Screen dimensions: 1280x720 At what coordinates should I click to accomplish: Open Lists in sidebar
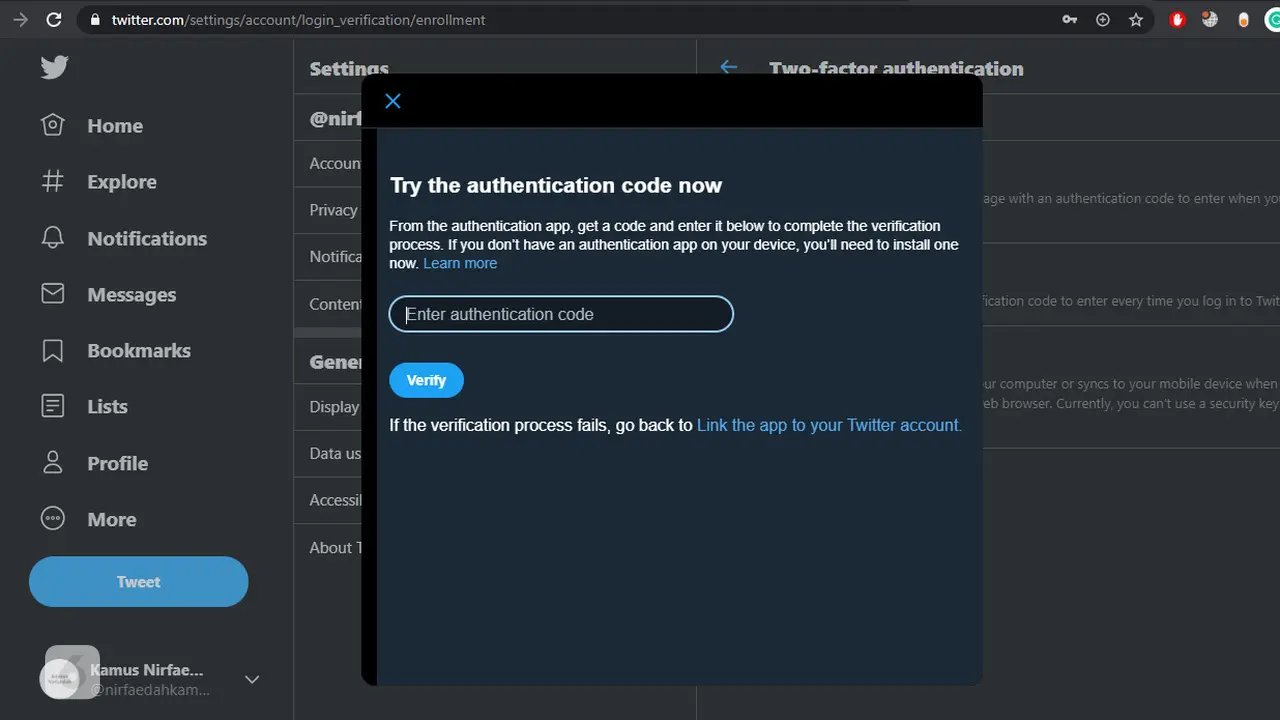click(x=84, y=406)
